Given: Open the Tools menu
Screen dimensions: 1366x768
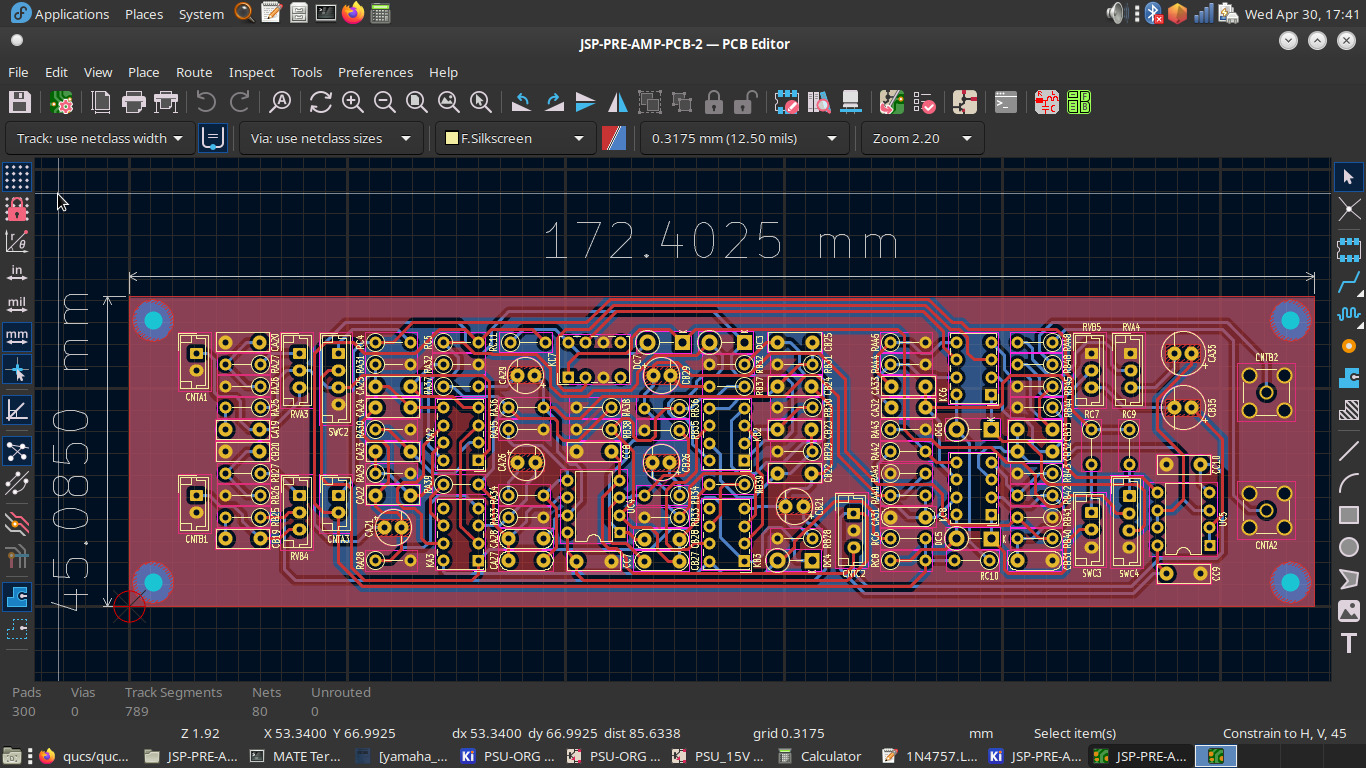Looking at the screenshot, I should tap(306, 72).
